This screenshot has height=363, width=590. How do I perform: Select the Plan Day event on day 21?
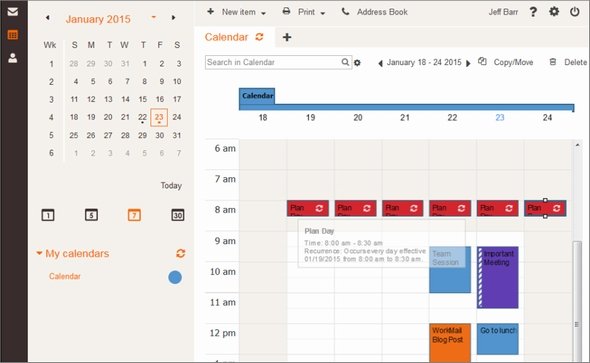[x=403, y=208]
